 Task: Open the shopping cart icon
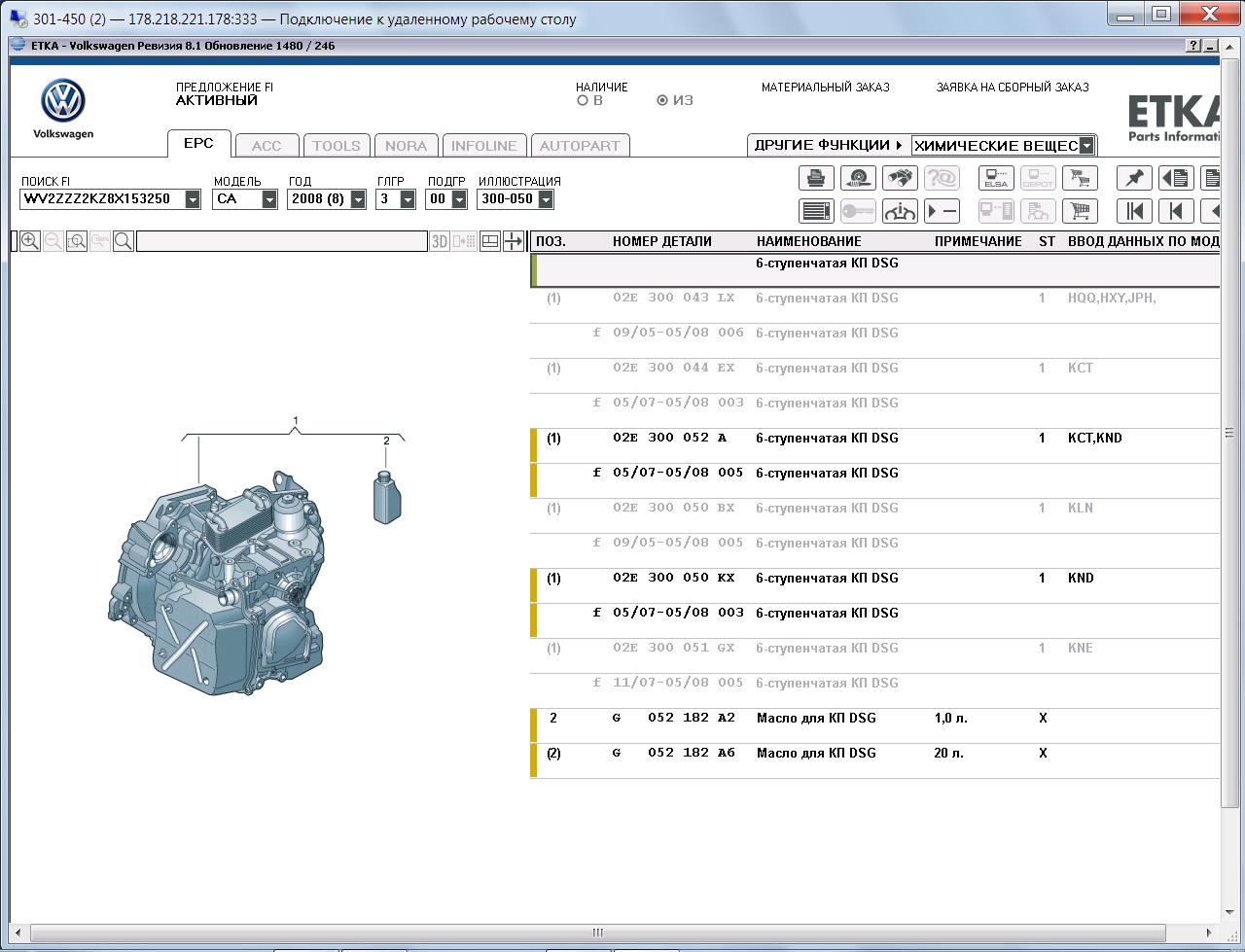1080,211
